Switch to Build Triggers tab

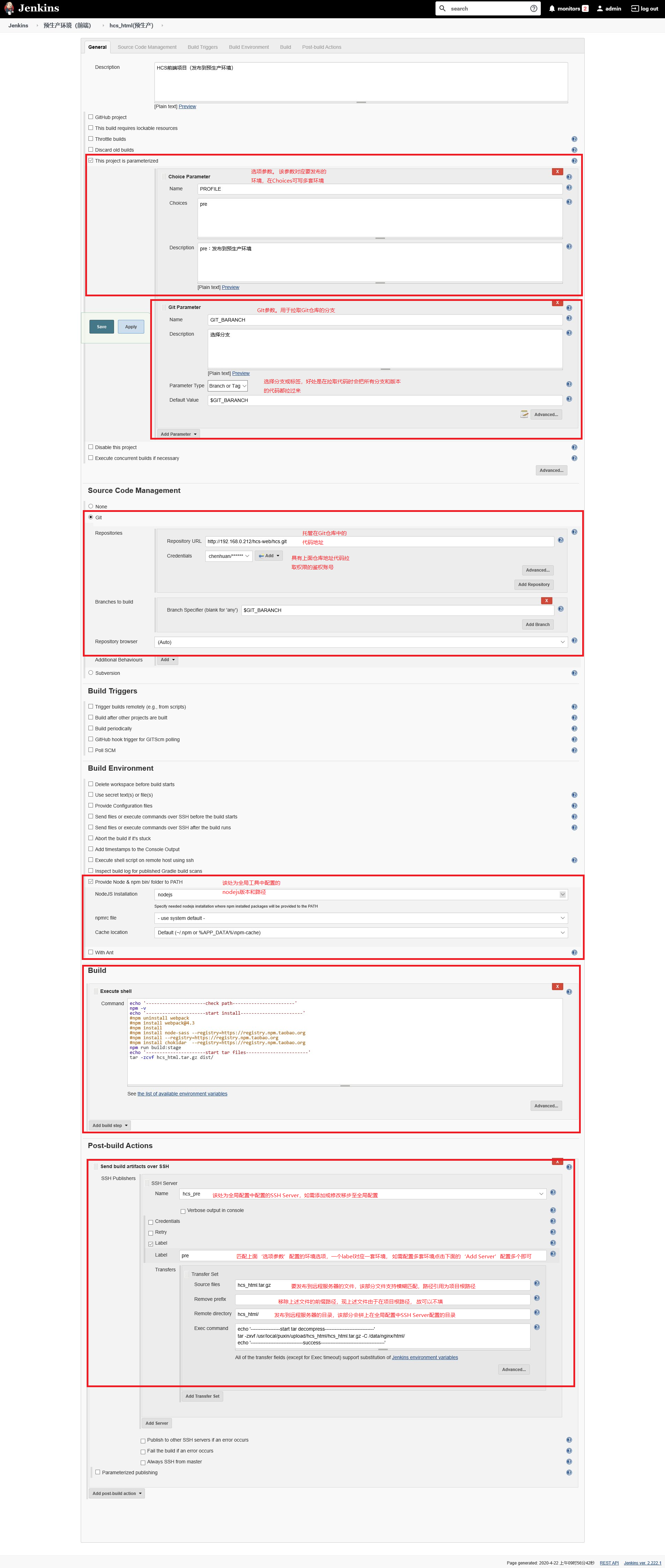click(202, 47)
